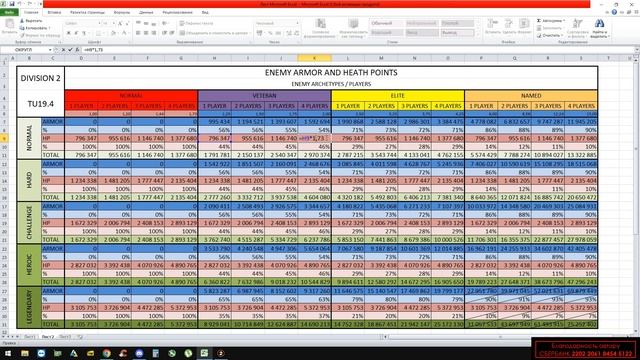This screenshot has height=360, width=640.
Task: Align text to the right
Action: tap(154, 33)
